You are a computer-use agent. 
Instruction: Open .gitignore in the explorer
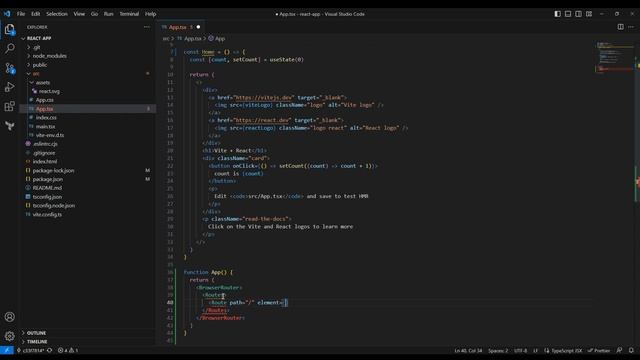[44, 153]
